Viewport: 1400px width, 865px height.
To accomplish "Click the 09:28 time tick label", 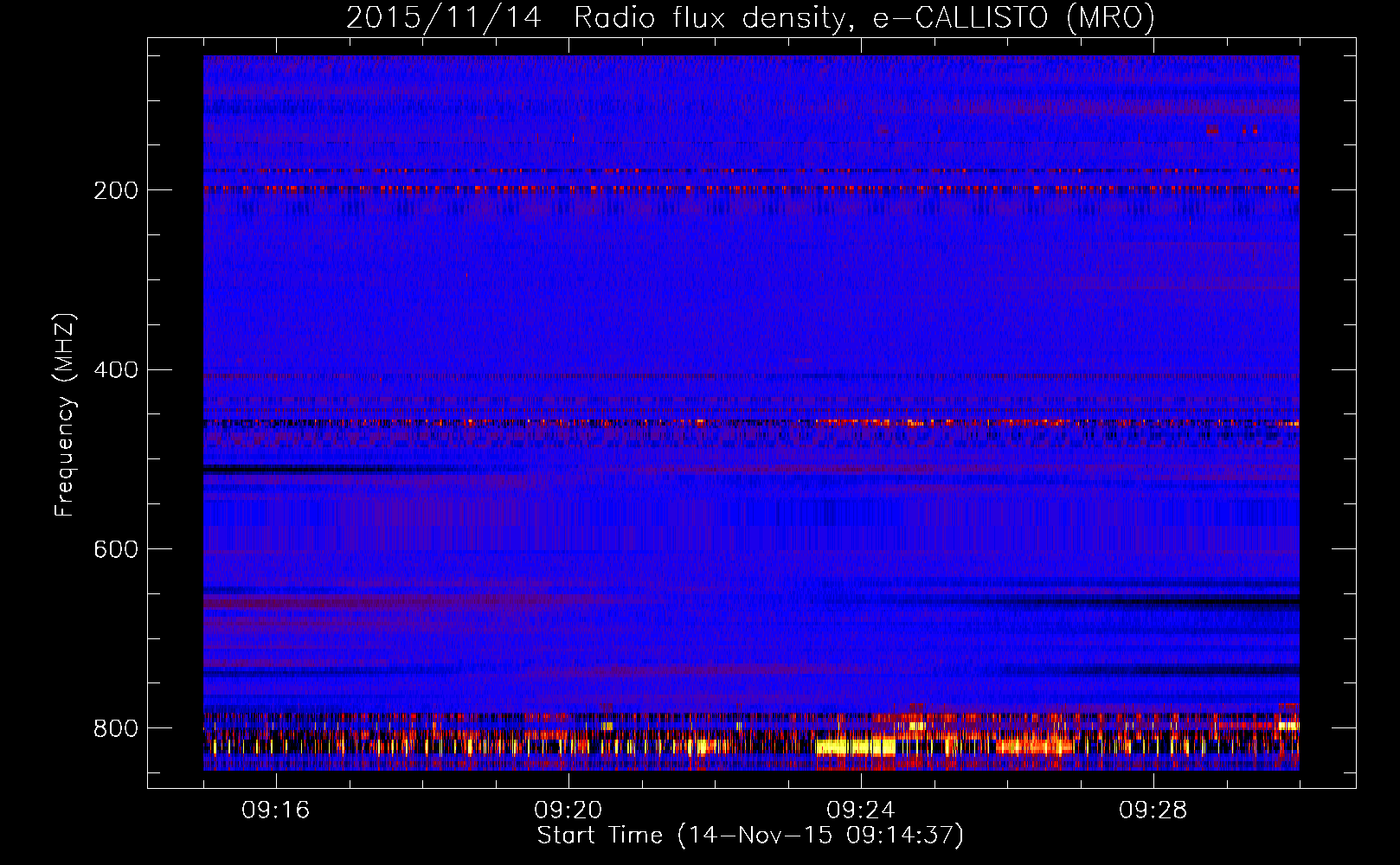I will 1153,810.
